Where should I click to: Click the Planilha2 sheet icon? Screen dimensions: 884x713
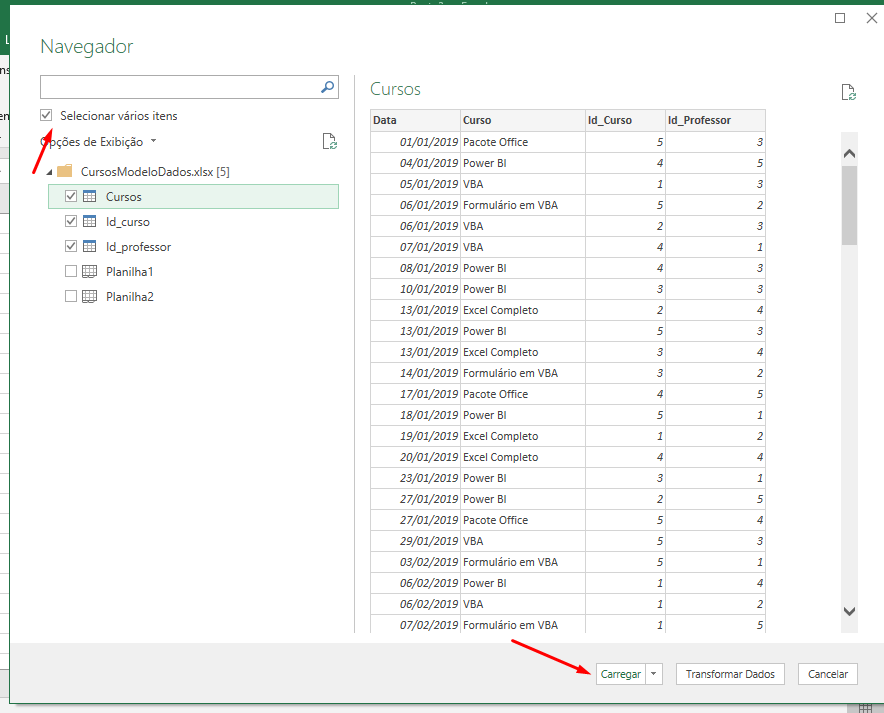tap(90, 296)
